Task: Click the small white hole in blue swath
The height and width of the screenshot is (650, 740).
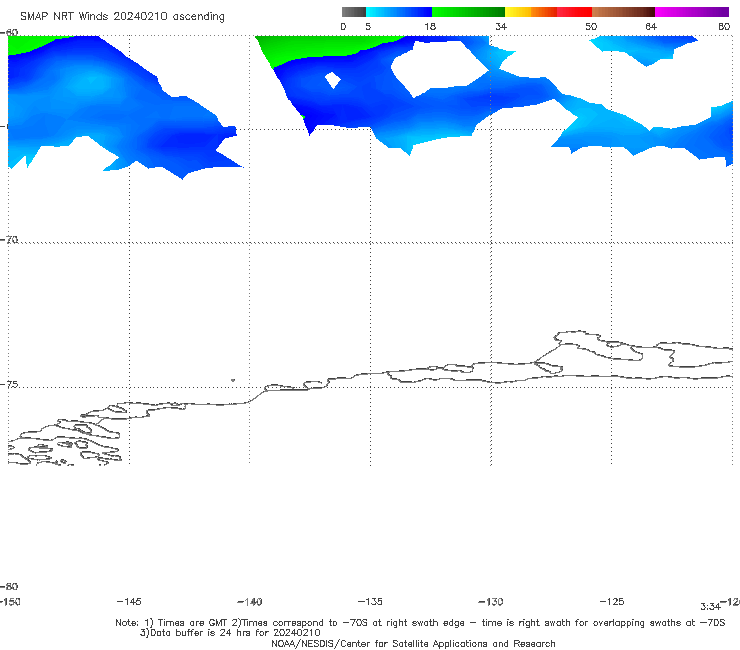Action: pos(333,80)
